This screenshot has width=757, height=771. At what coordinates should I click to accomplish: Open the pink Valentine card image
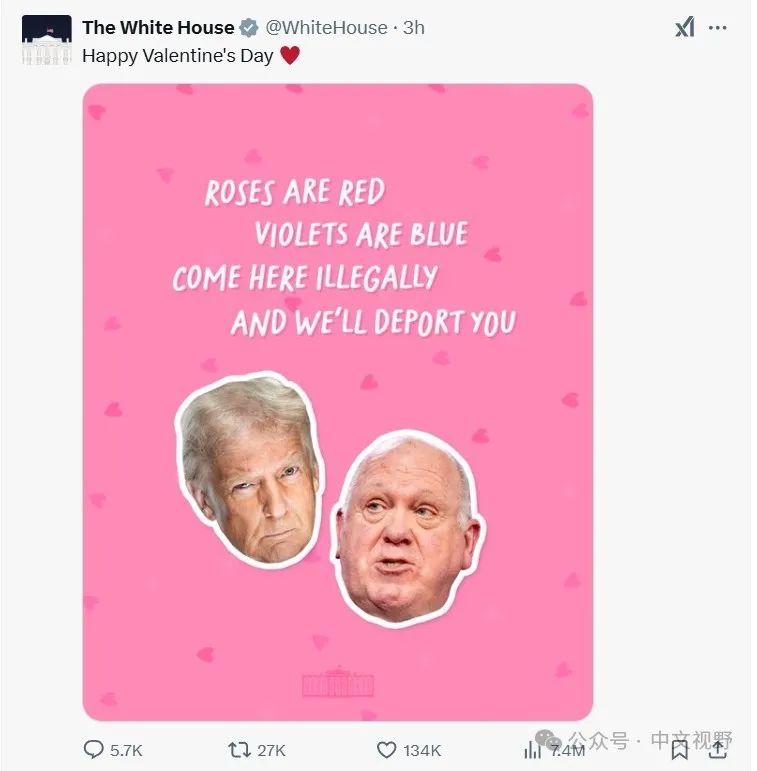coord(338,402)
